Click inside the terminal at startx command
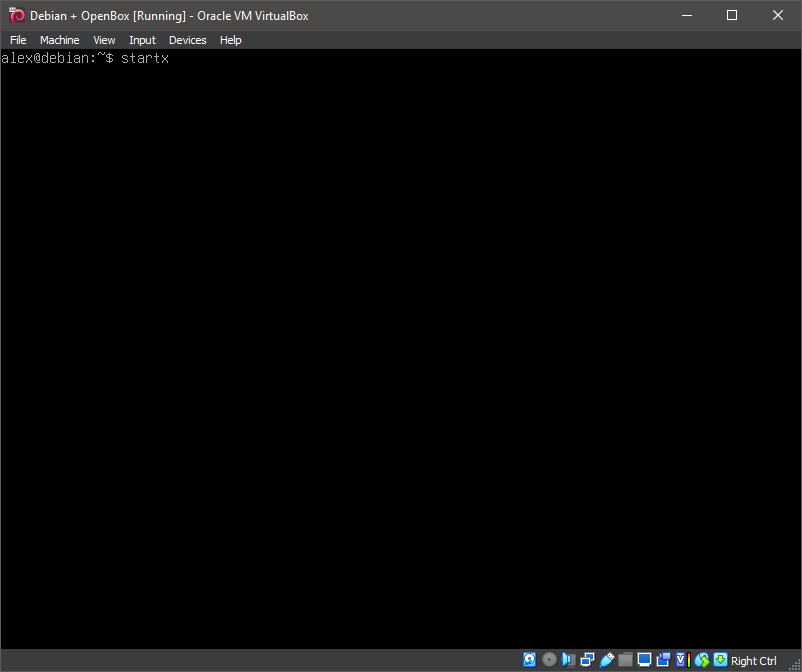 (x=145, y=59)
